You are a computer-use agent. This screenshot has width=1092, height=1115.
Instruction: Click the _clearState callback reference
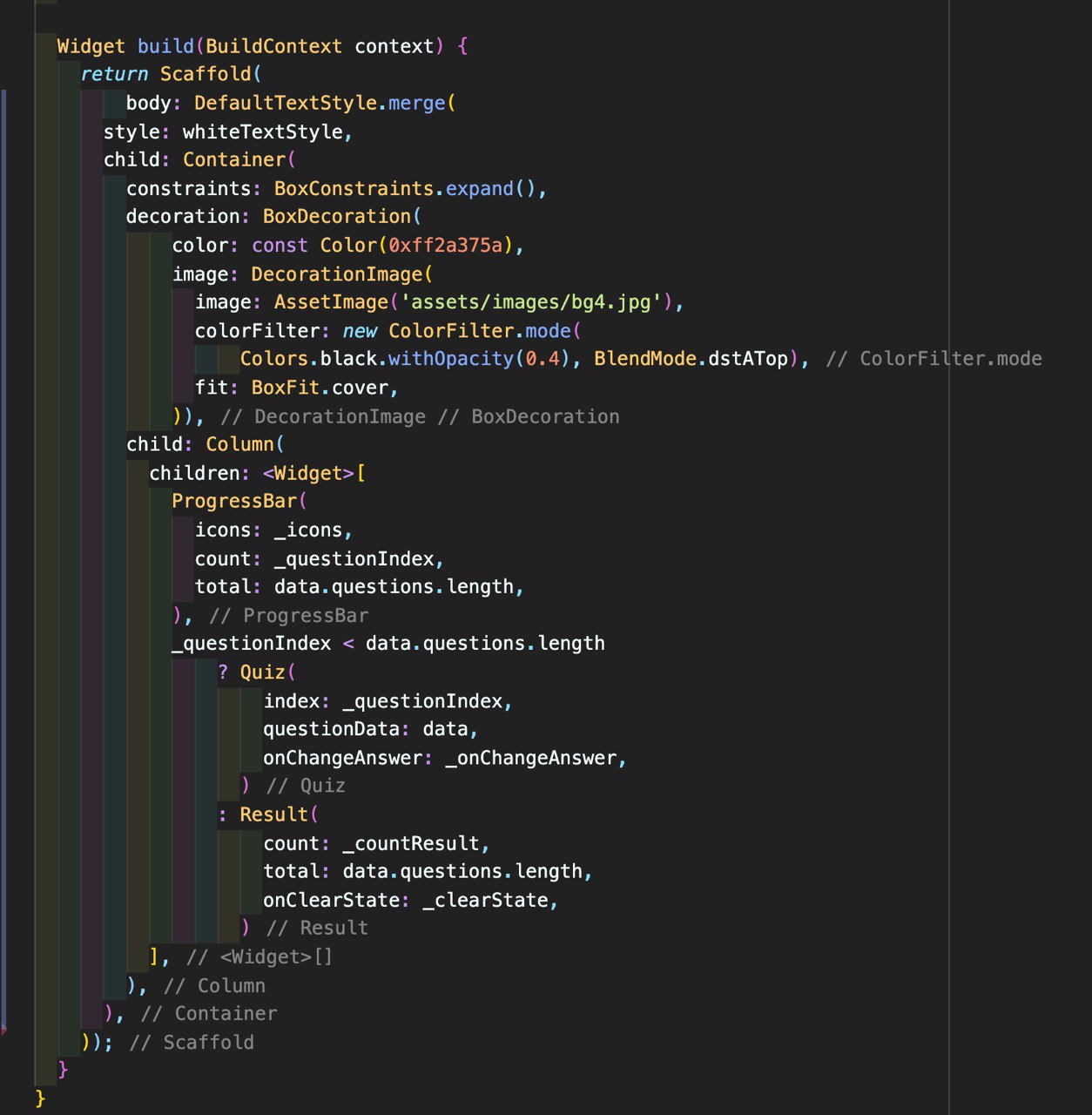tap(485, 899)
